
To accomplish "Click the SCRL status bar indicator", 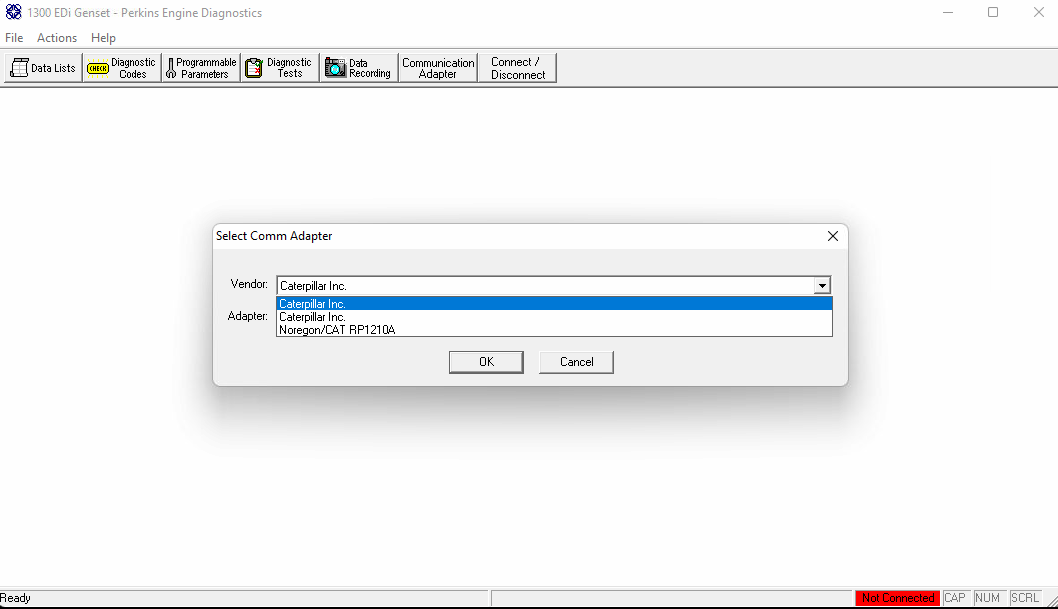I will pyautogui.click(x=1025, y=598).
